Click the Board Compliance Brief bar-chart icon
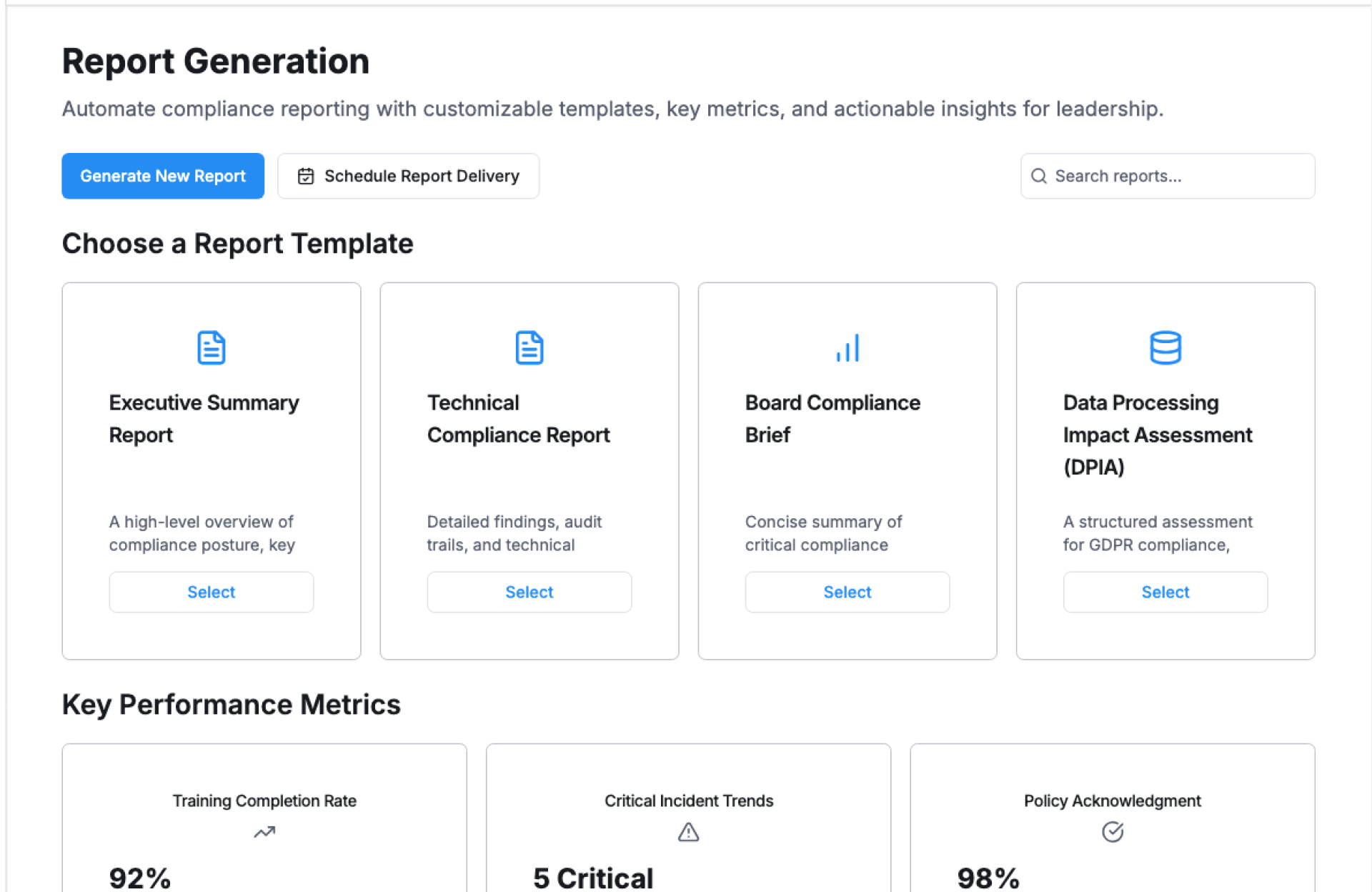 (847, 348)
